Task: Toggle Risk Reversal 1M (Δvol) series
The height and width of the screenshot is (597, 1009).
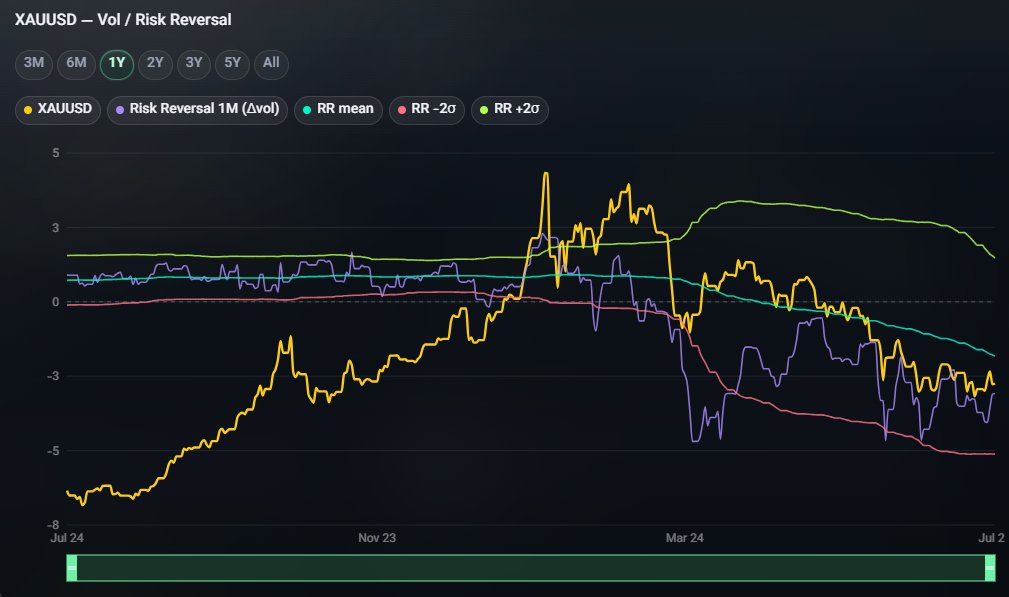Action: click(x=198, y=109)
